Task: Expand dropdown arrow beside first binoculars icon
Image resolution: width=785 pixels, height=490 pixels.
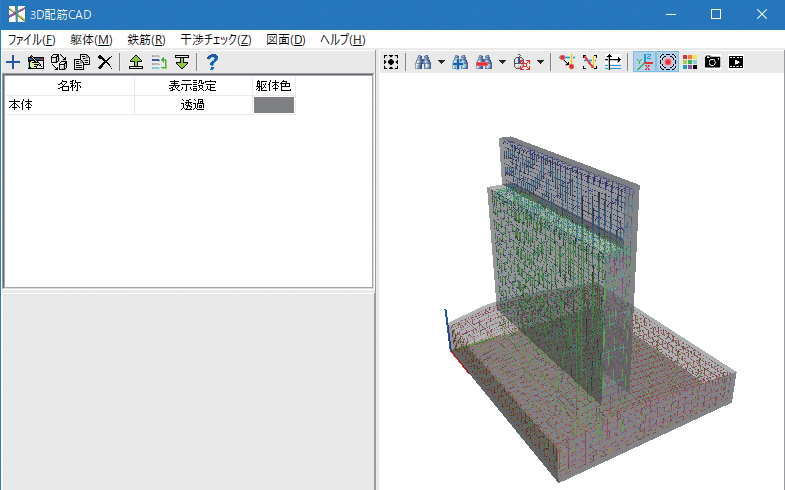Action: point(440,62)
